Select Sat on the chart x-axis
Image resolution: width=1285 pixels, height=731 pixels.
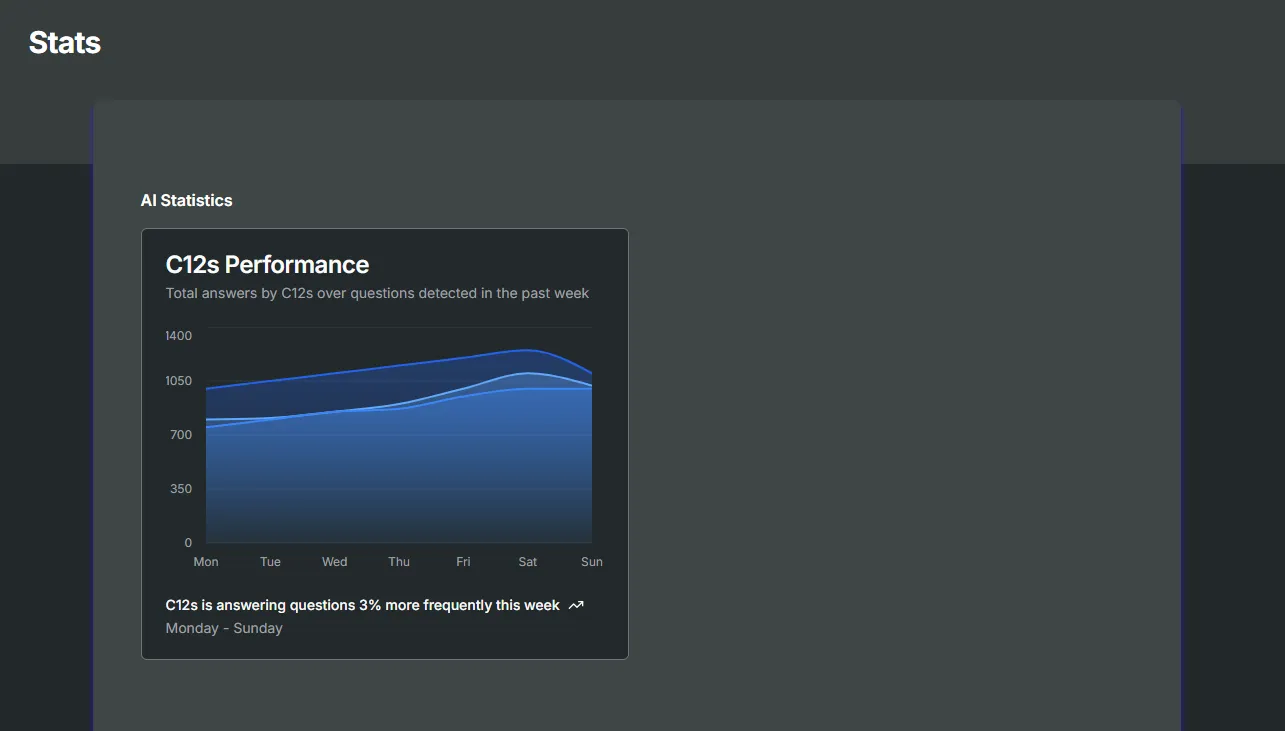pyautogui.click(x=528, y=562)
